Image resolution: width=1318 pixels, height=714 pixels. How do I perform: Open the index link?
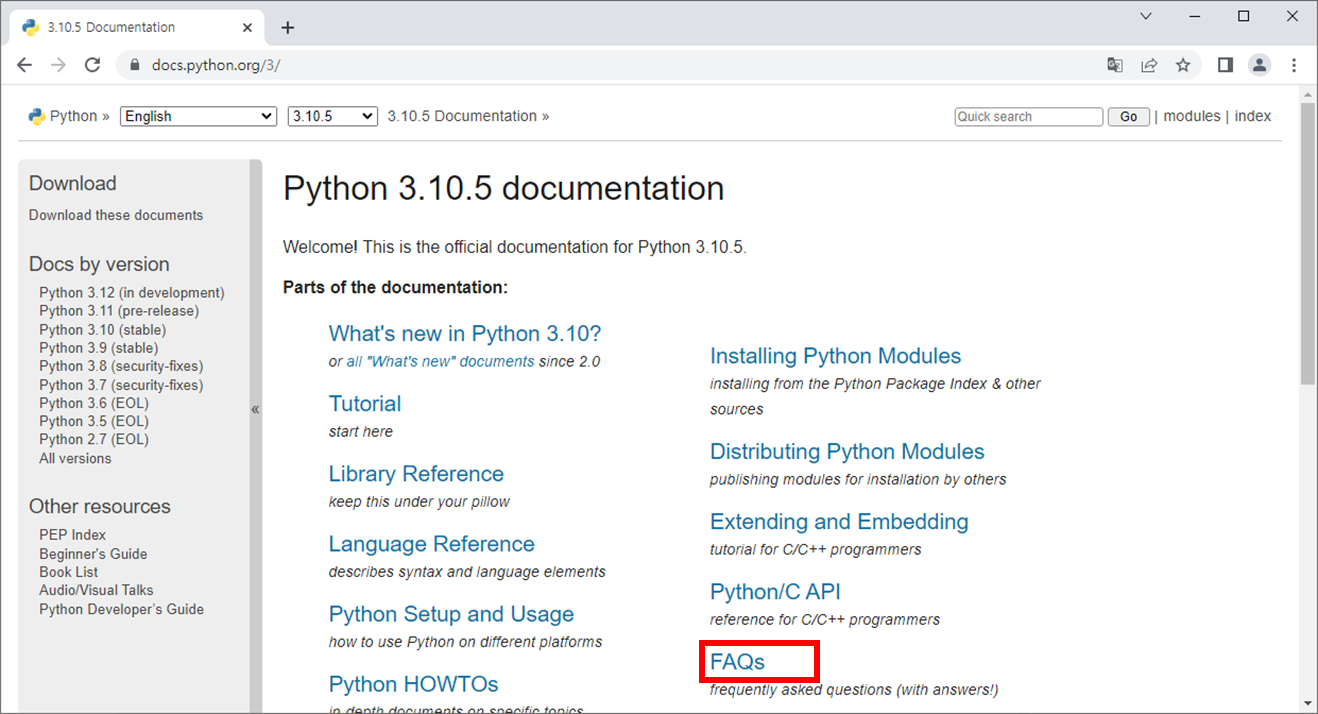[x=1252, y=116]
